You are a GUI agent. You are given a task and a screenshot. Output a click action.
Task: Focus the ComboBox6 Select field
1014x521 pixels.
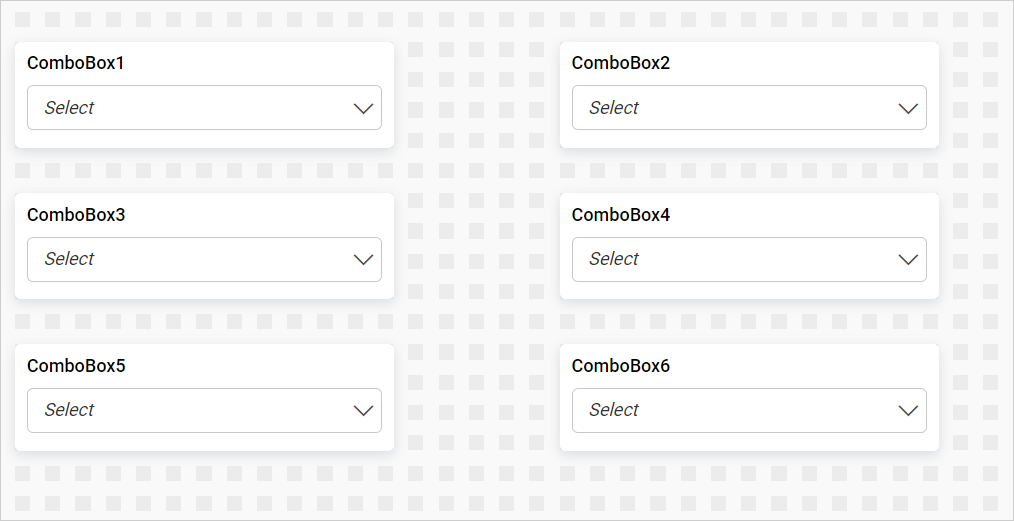614,410
